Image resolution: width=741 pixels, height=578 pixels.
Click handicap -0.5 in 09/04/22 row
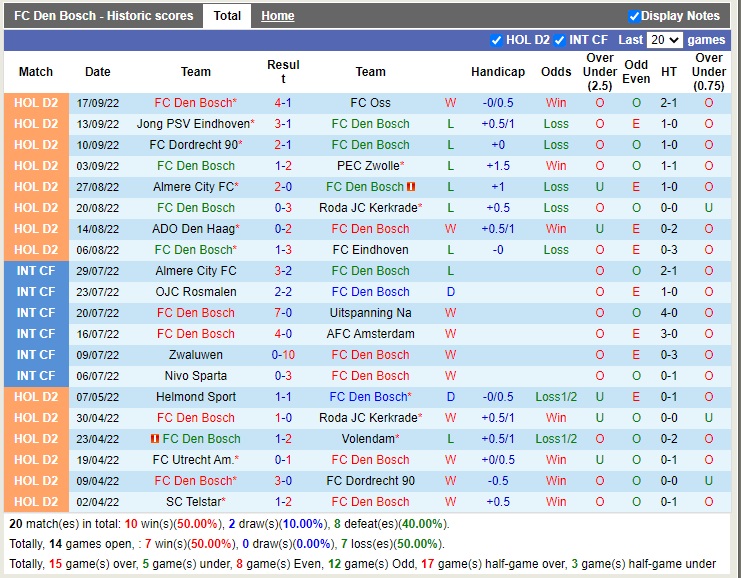click(498, 481)
